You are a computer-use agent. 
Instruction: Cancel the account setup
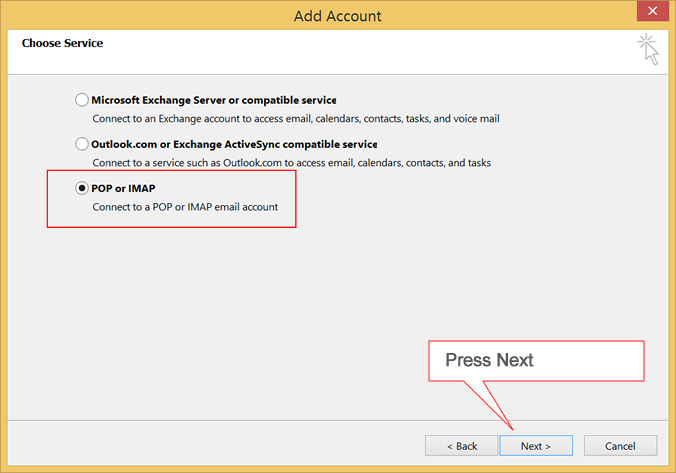(620, 445)
